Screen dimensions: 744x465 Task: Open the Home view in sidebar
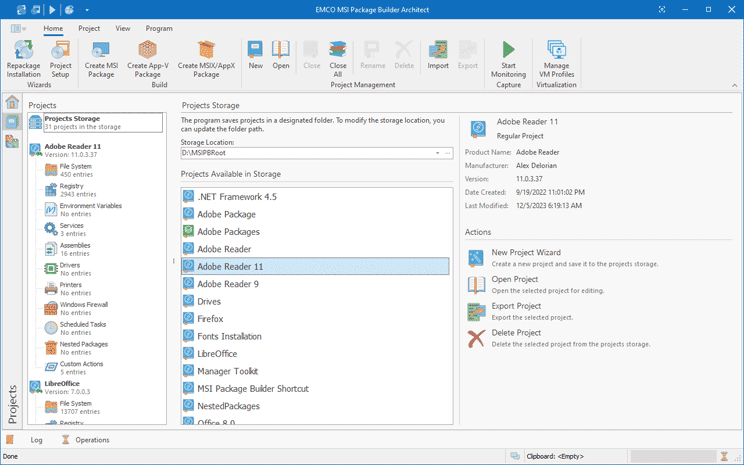tap(12, 102)
